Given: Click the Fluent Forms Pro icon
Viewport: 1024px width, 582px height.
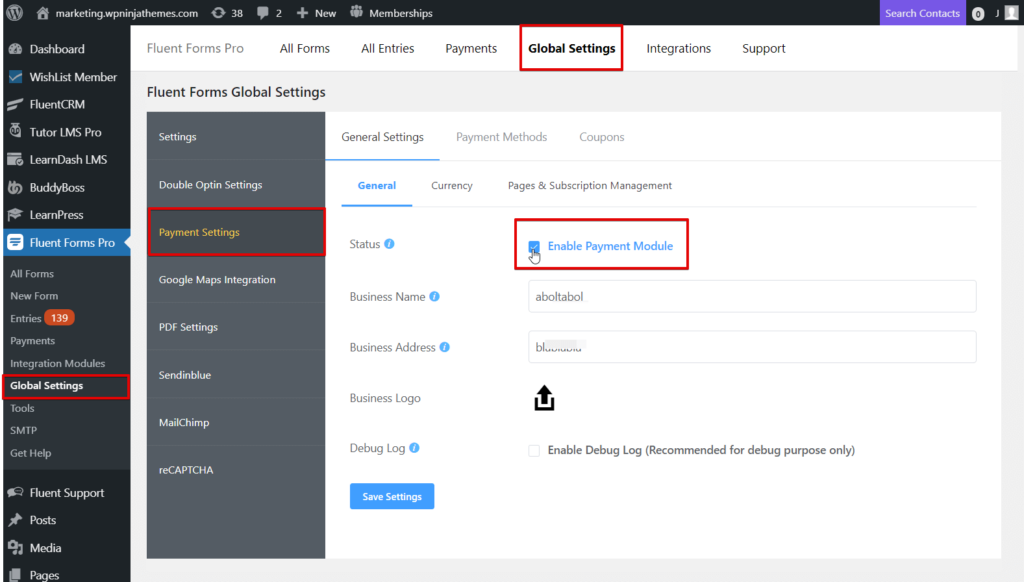Looking at the screenshot, I should (16, 242).
